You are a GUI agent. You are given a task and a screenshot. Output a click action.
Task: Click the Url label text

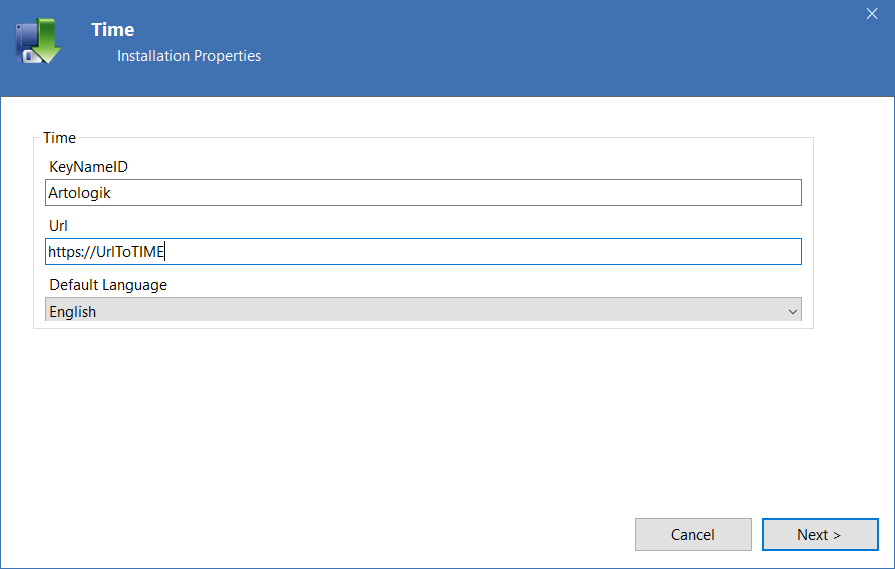tap(58, 226)
